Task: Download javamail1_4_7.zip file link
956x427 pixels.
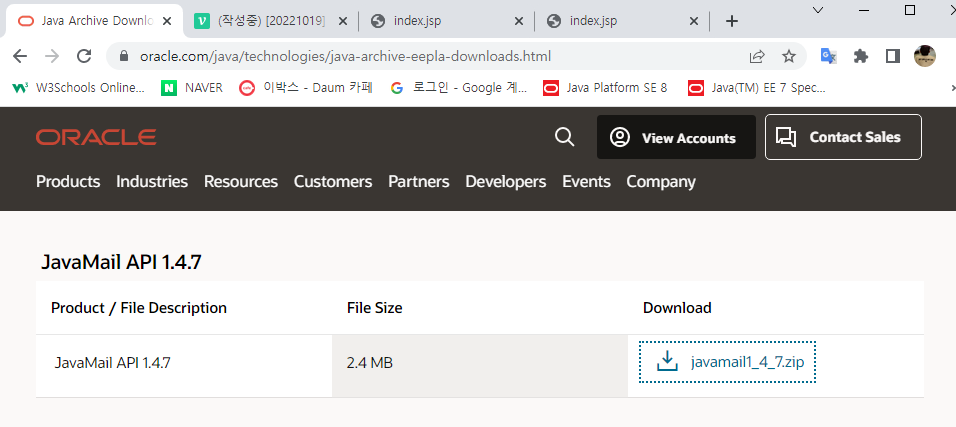Action: point(727,362)
